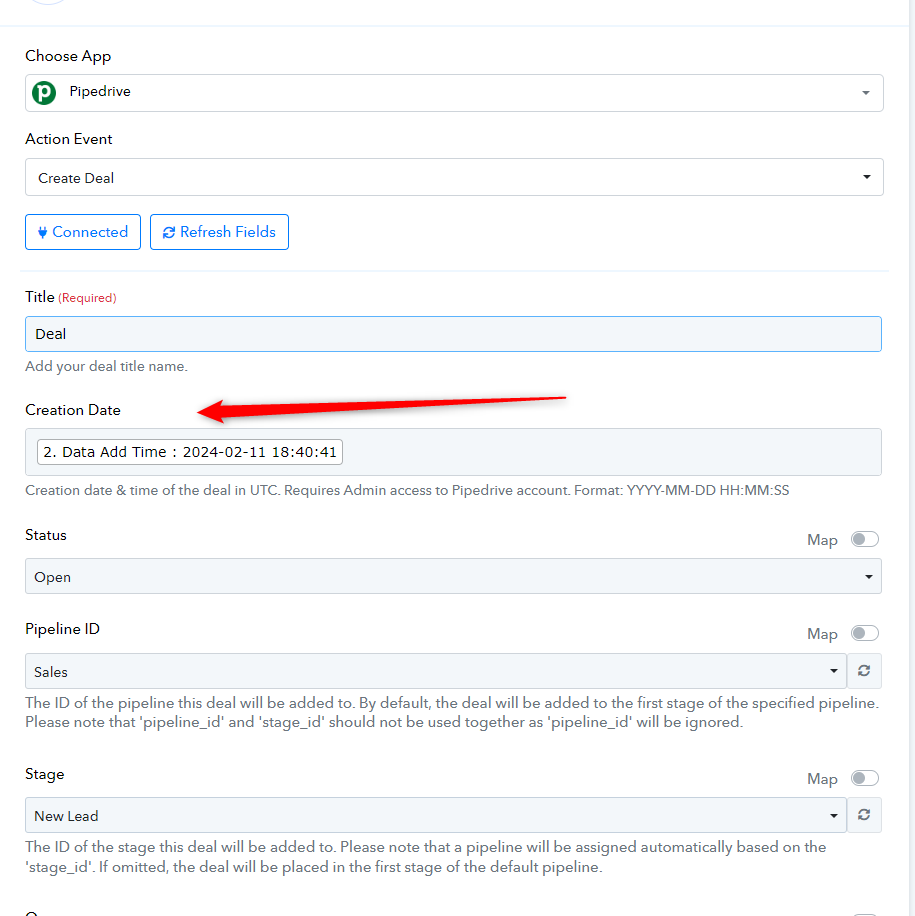Viewport: 915px width, 916px height.
Task: Click the refresh arrows icon on Refresh Fields
Action: tap(168, 232)
